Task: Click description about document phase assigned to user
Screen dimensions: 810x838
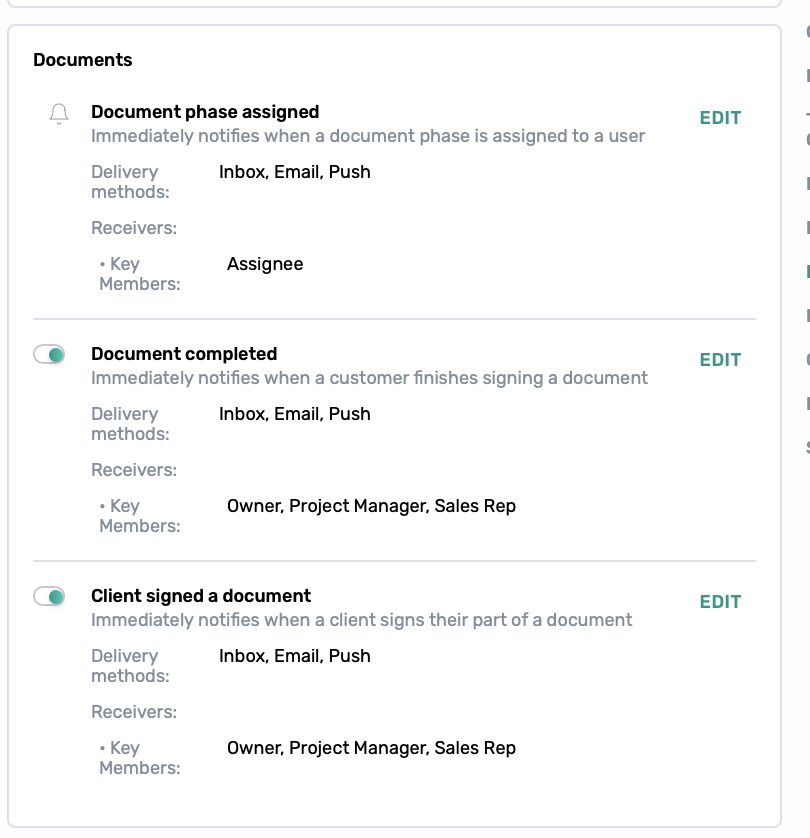Action: point(368,136)
